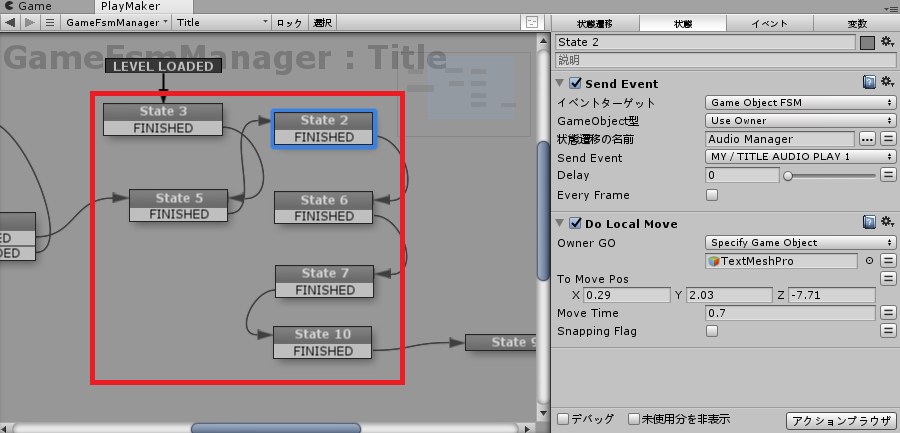This screenshot has height=433, width=900.
Task: Click the Move Time value field
Action: pyautogui.click(x=790, y=313)
